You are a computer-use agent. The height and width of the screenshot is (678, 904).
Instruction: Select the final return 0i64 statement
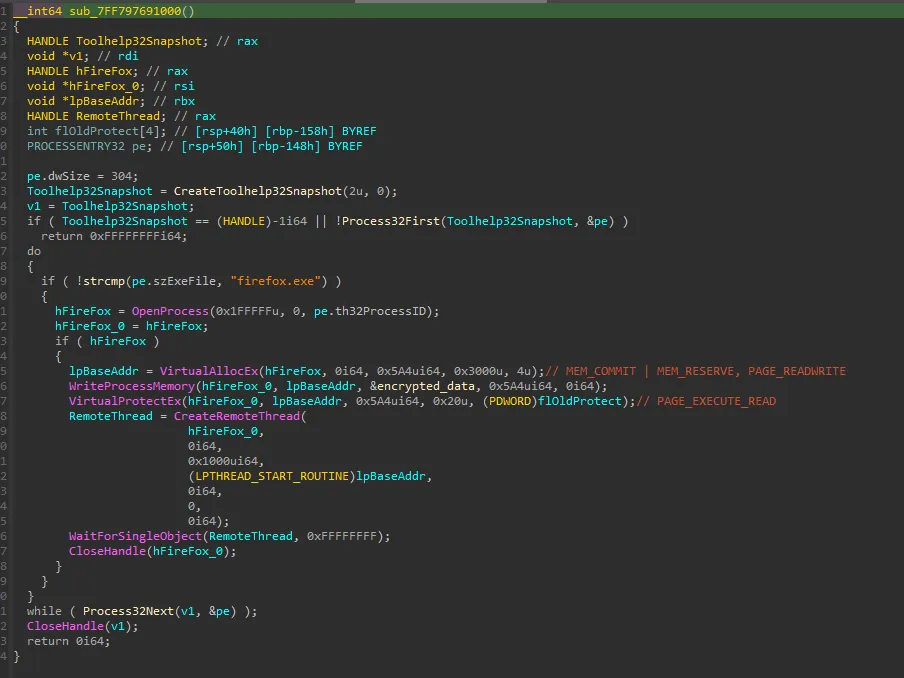[69, 641]
